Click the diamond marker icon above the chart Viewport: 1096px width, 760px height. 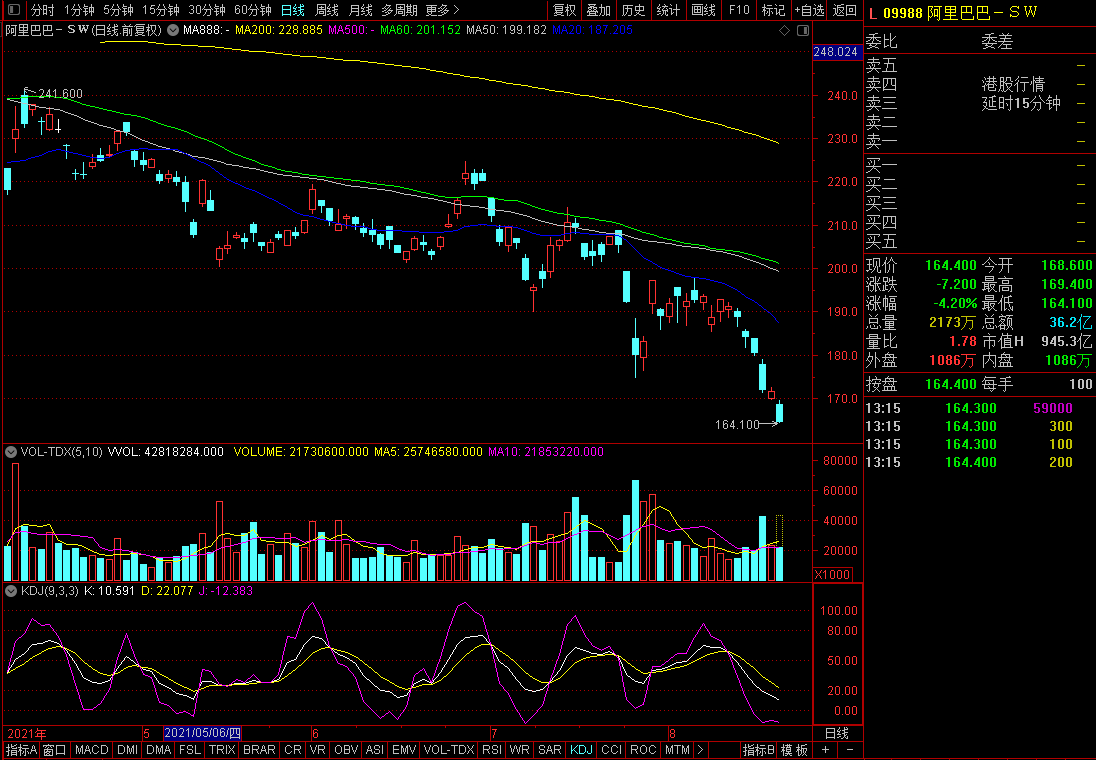coord(784,30)
